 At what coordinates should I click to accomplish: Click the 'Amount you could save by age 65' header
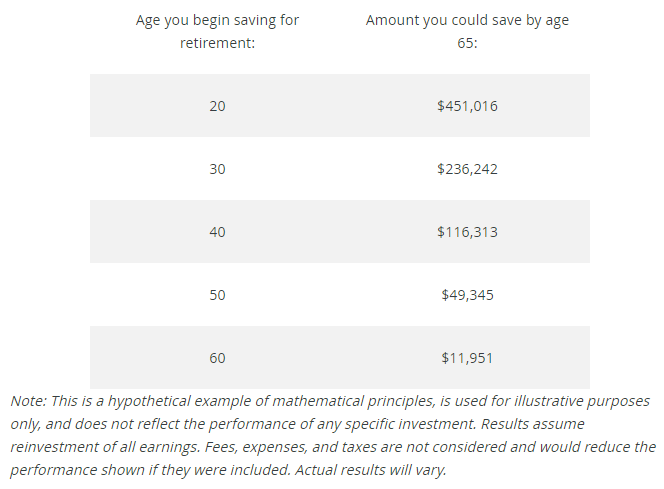[x=467, y=31]
